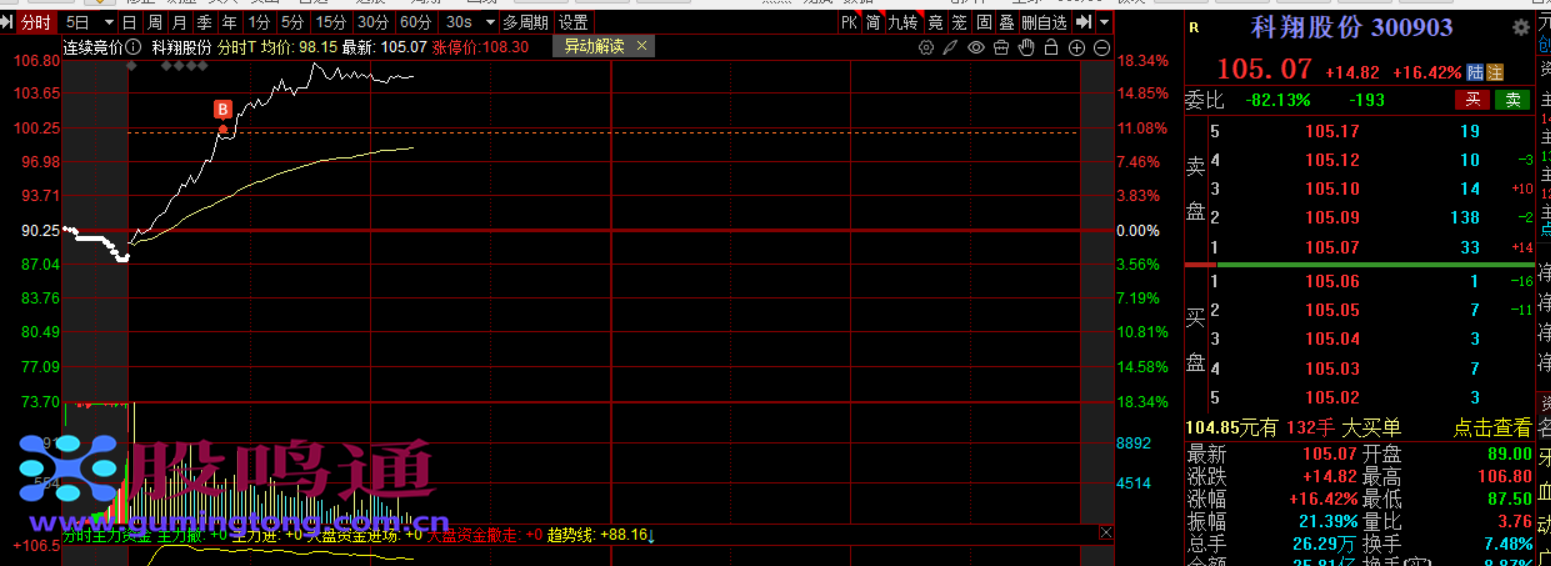Click the 科翔股份 300903 stock title
Screen dimensions: 1551x566
pyautogui.click(x=1351, y=27)
